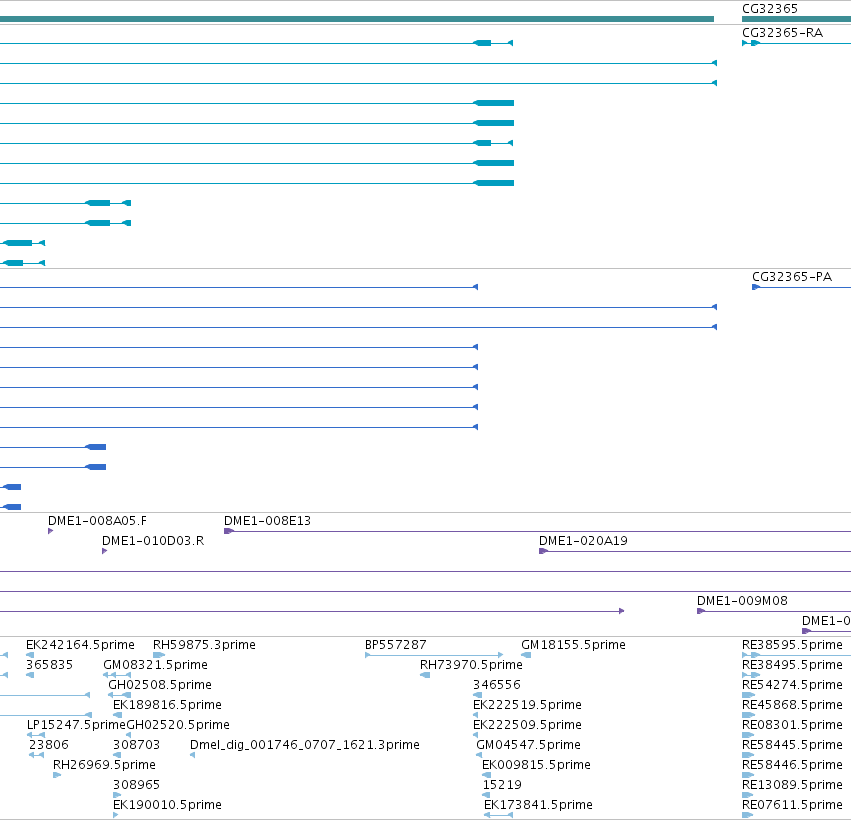Click the DME1-020A19 clone label
Viewport: 851px width, 820px height.
(583, 541)
